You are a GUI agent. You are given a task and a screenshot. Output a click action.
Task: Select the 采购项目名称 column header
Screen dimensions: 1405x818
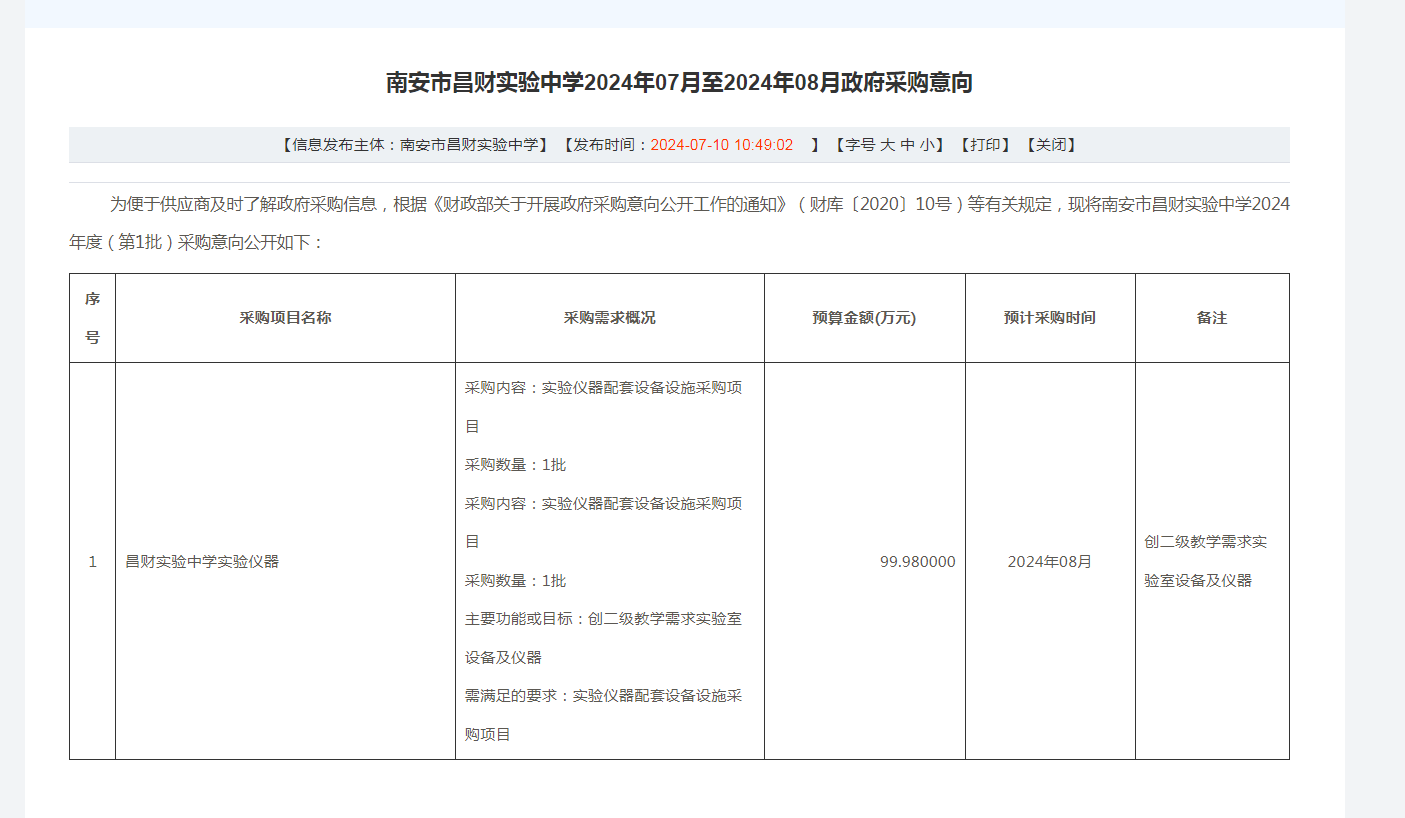(285, 317)
